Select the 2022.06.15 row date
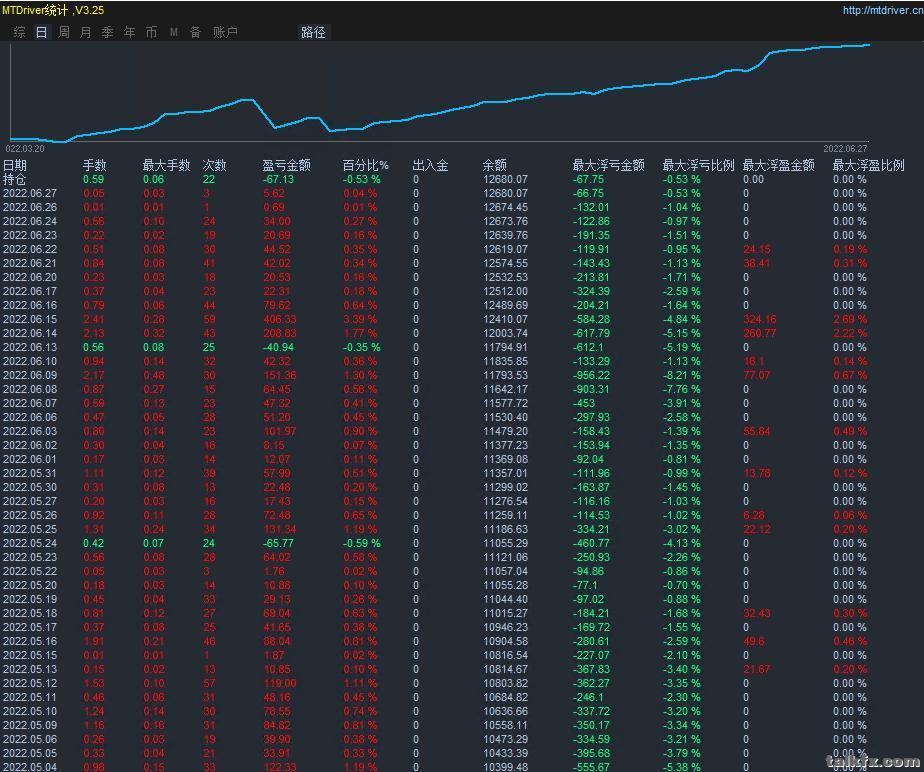This screenshot has height=772, width=924. point(30,319)
